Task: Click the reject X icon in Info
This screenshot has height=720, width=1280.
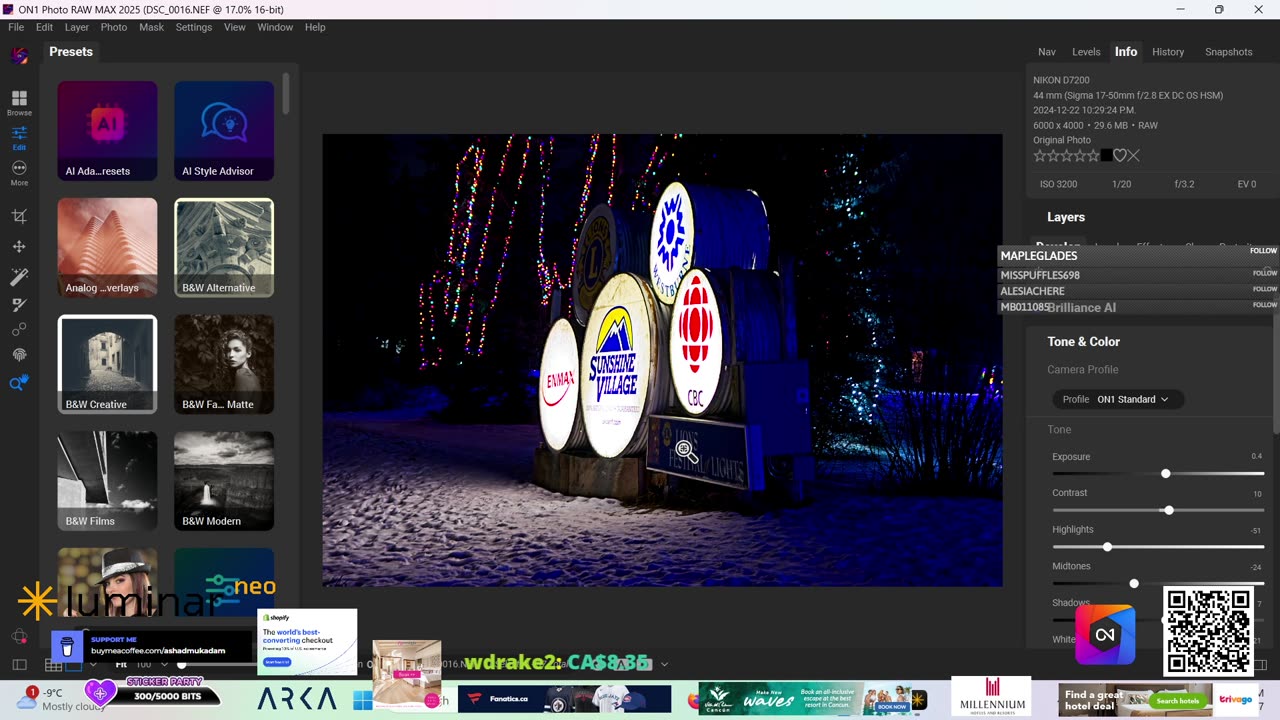Action: (1134, 155)
